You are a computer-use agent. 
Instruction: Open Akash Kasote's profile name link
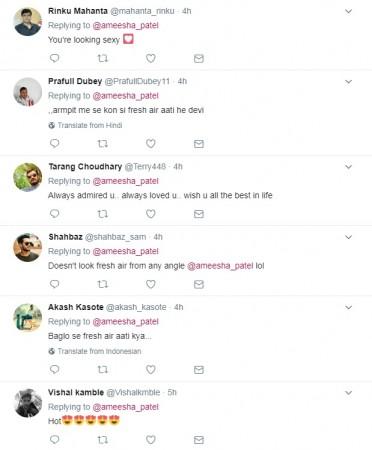(76, 307)
